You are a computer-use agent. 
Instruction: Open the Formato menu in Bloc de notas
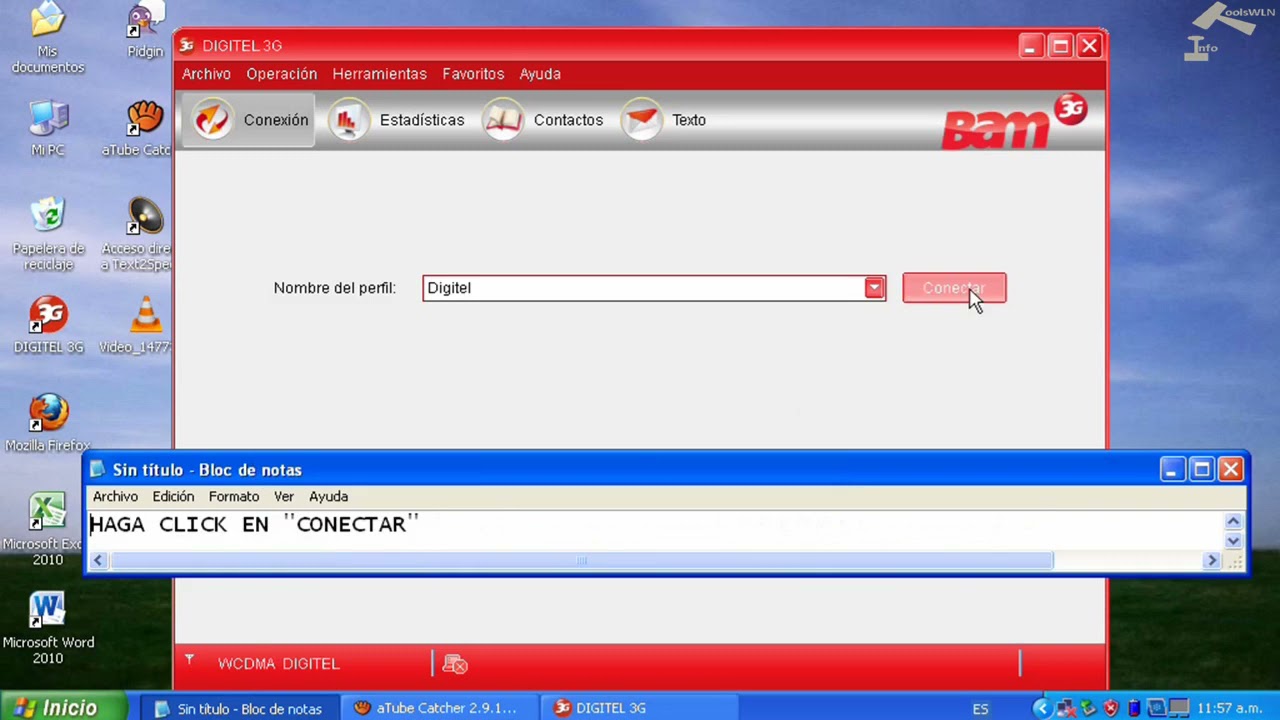234,496
